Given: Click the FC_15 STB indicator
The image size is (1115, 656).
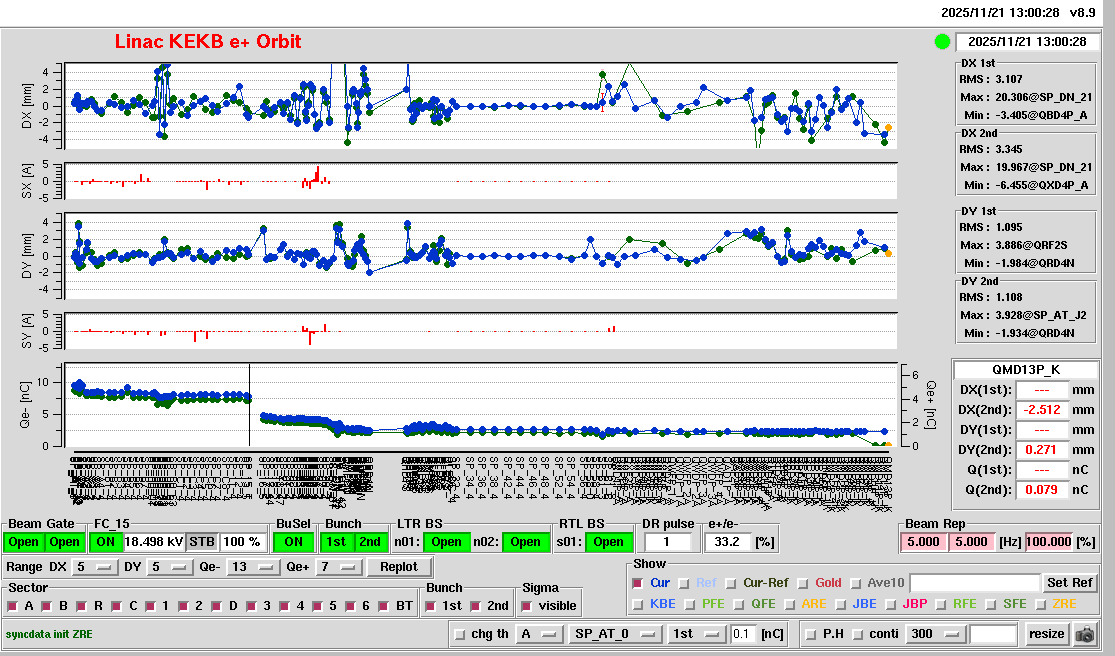Looking at the screenshot, I should point(202,542).
